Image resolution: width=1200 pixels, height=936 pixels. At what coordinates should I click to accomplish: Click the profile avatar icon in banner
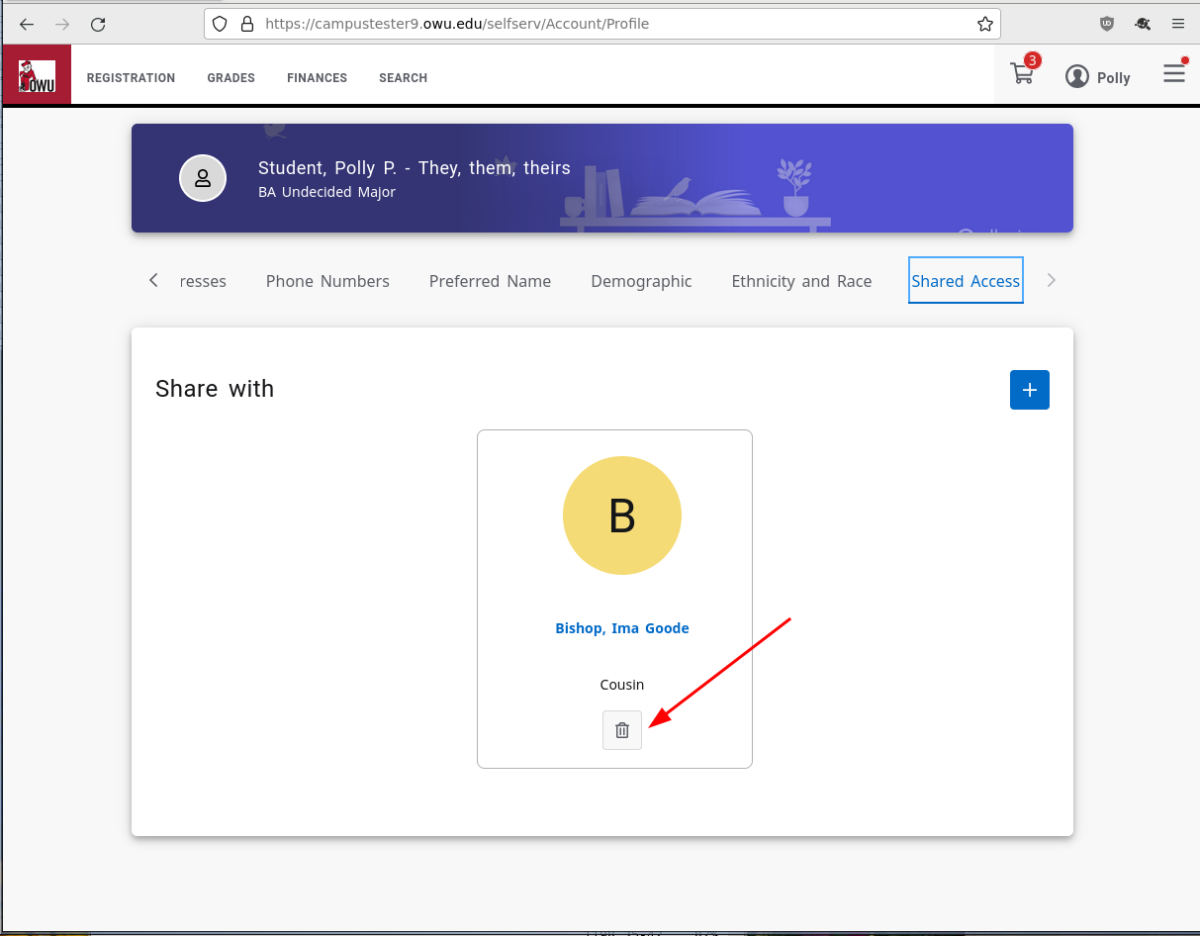click(x=203, y=178)
